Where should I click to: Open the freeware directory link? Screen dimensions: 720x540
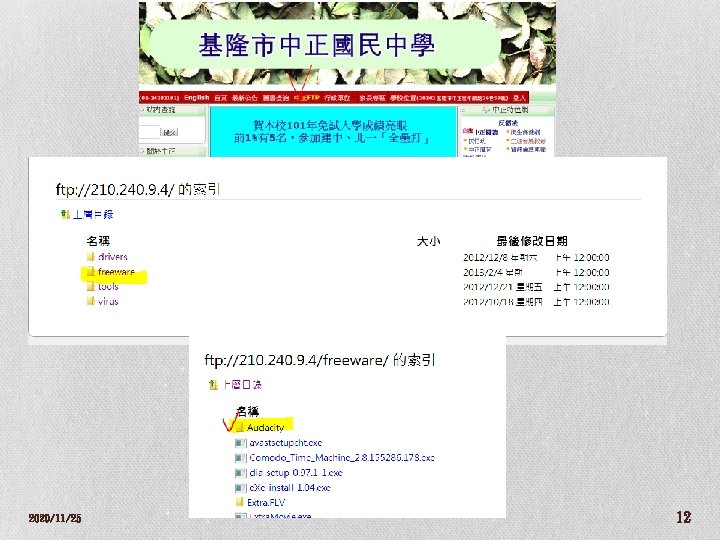click(x=116, y=272)
